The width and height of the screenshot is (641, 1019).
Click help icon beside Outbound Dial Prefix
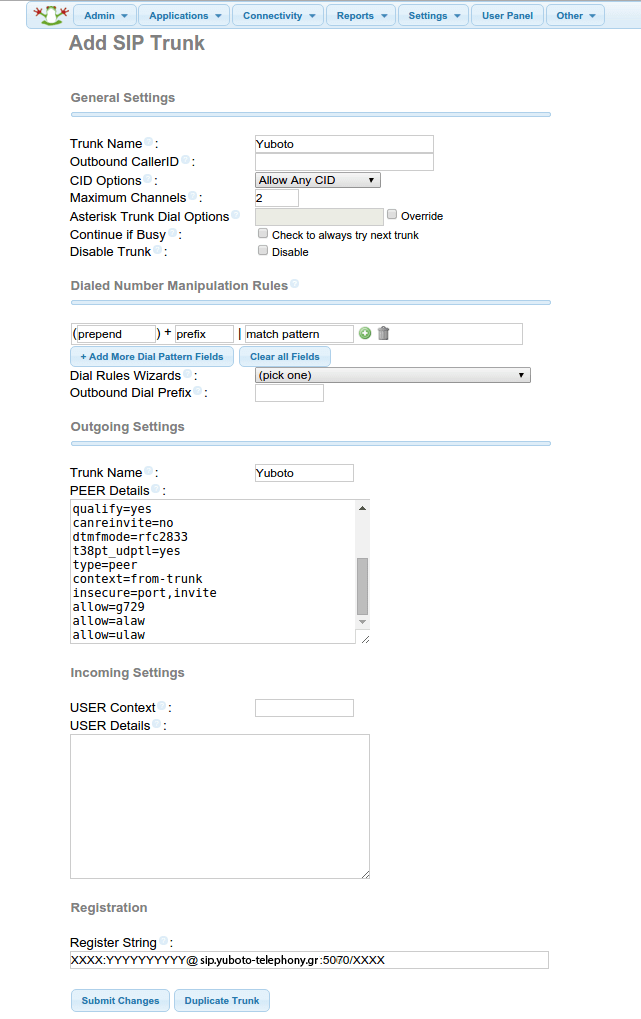coord(198,391)
